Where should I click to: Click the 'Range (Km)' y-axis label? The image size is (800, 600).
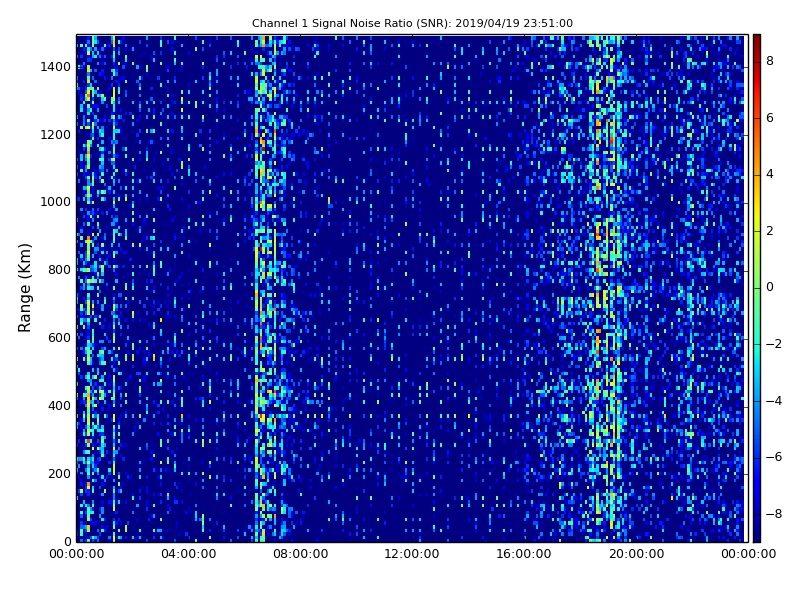coord(24,288)
